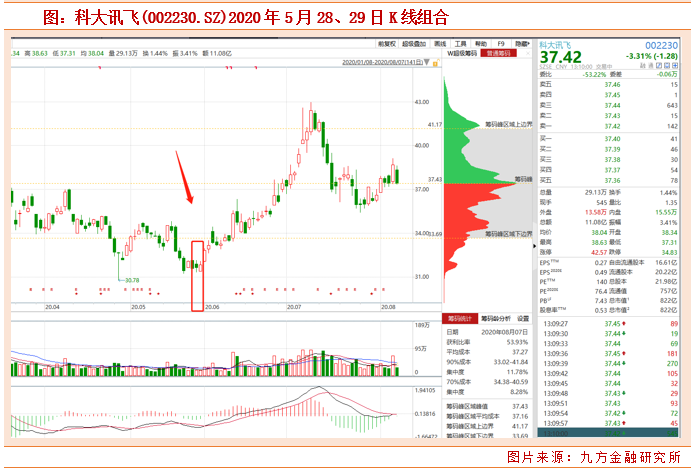The height and width of the screenshot is (472, 695).
Task: Open the 帮助 help menu
Action: [481, 44]
